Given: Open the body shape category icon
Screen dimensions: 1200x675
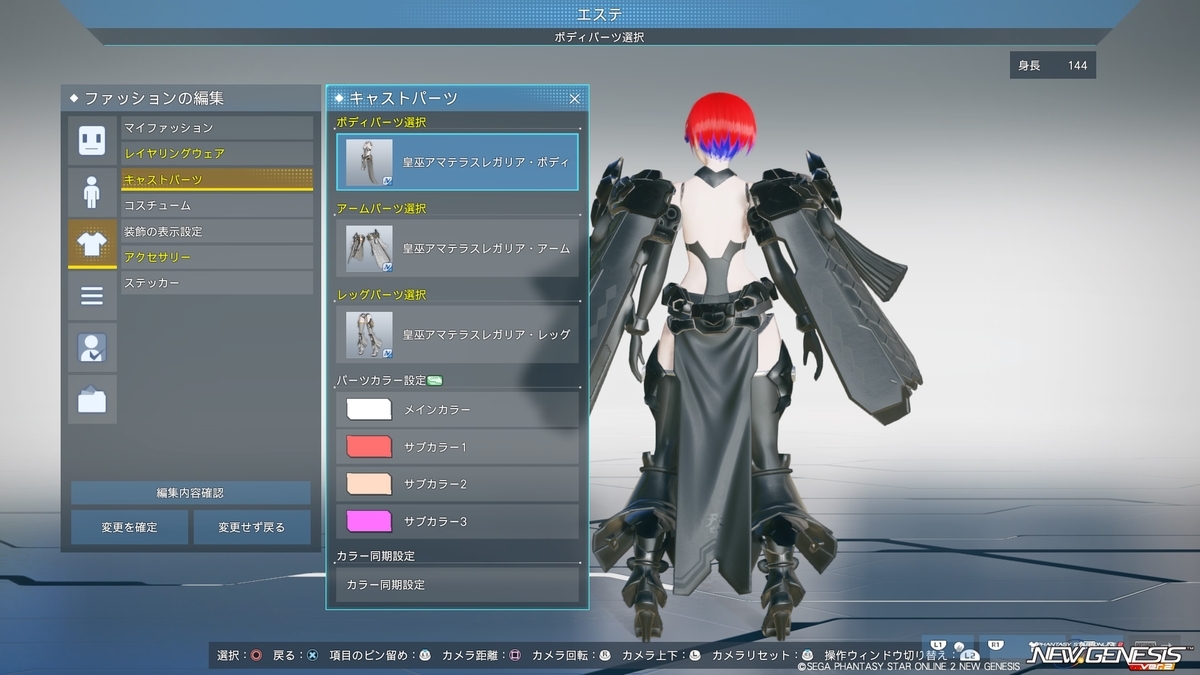Looking at the screenshot, I should click(92, 191).
